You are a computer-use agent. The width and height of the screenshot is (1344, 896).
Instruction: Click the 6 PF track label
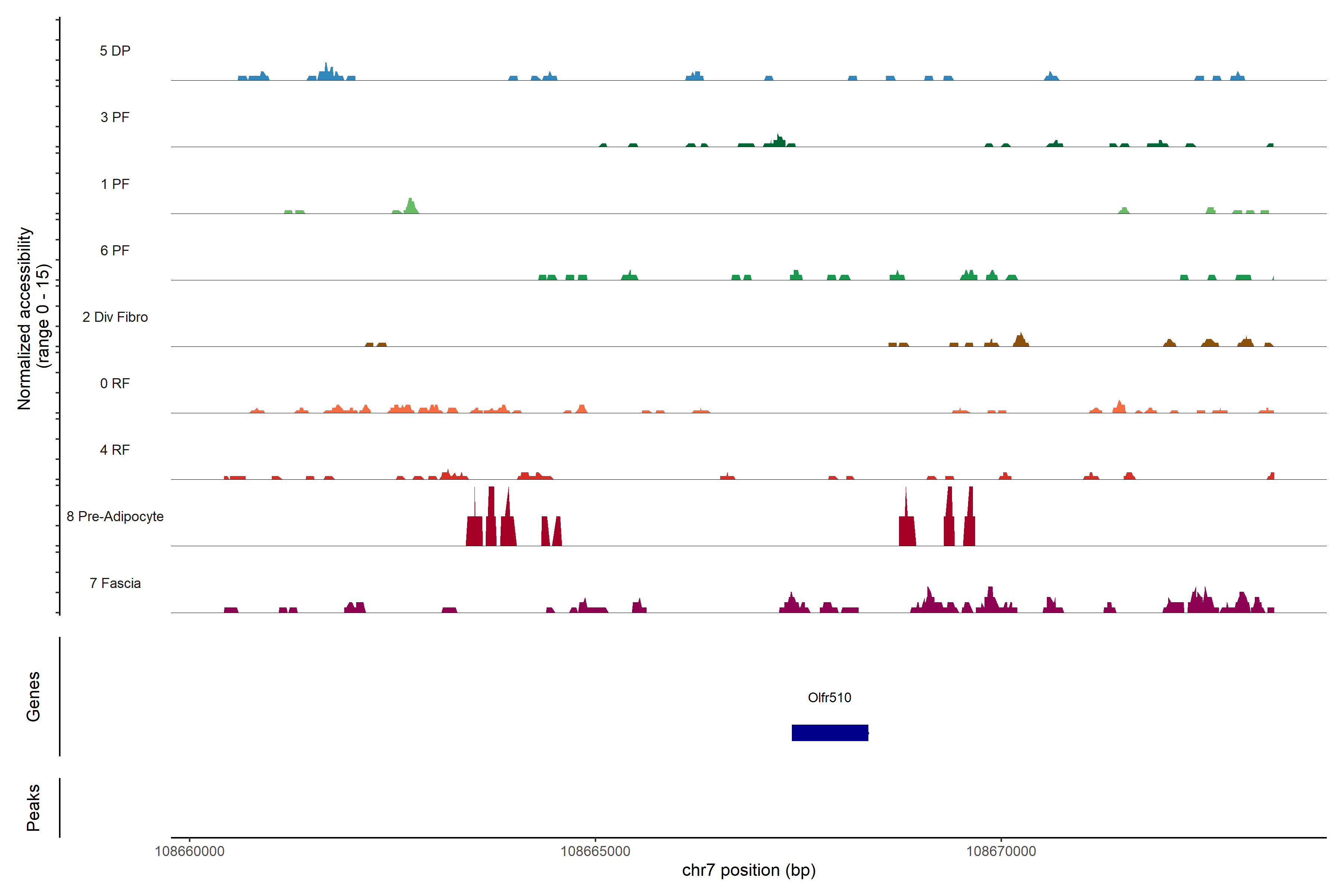tap(115, 250)
